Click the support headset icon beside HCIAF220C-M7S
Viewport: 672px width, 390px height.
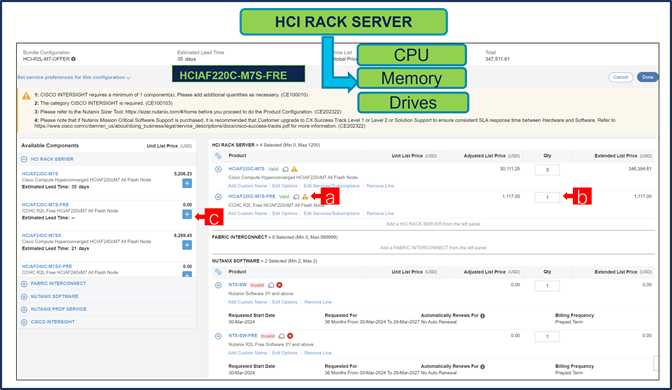pos(285,169)
